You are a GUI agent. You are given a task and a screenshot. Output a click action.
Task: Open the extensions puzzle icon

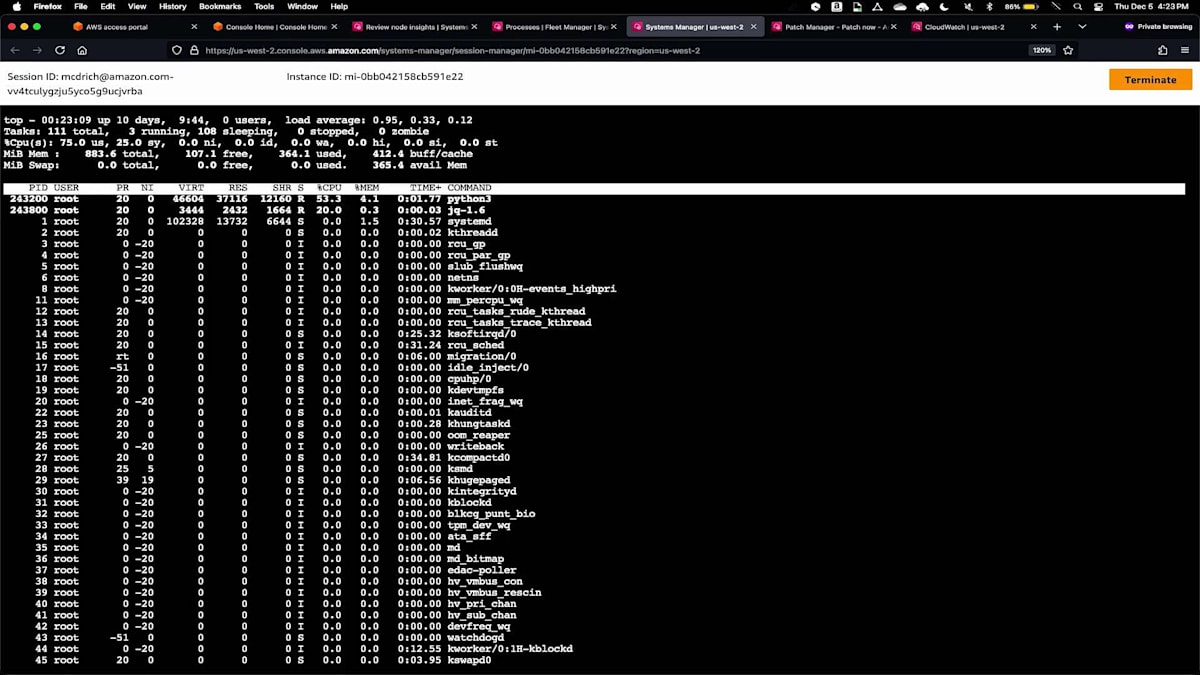pyautogui.click(x=1162, y=50)
